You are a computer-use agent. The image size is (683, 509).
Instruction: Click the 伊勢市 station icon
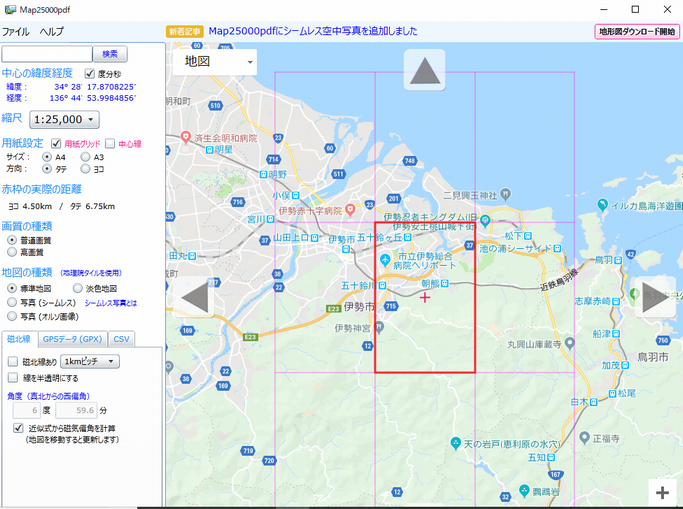click(x=346, y=249)
